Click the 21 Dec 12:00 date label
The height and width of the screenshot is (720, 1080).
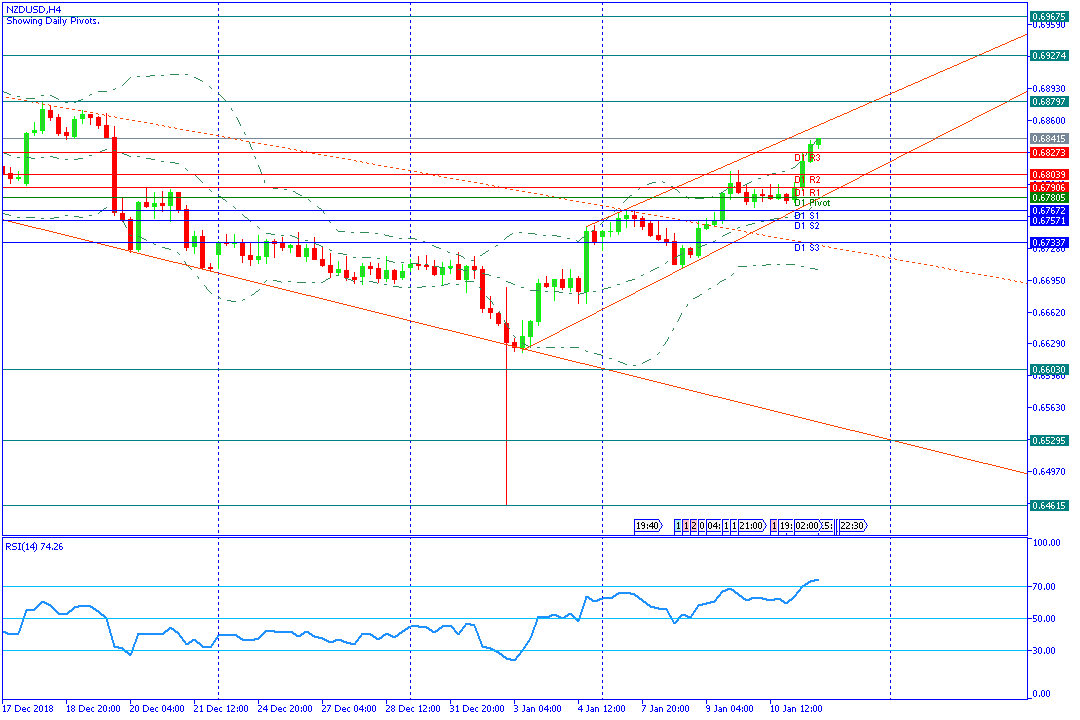[x=221, y=708]
